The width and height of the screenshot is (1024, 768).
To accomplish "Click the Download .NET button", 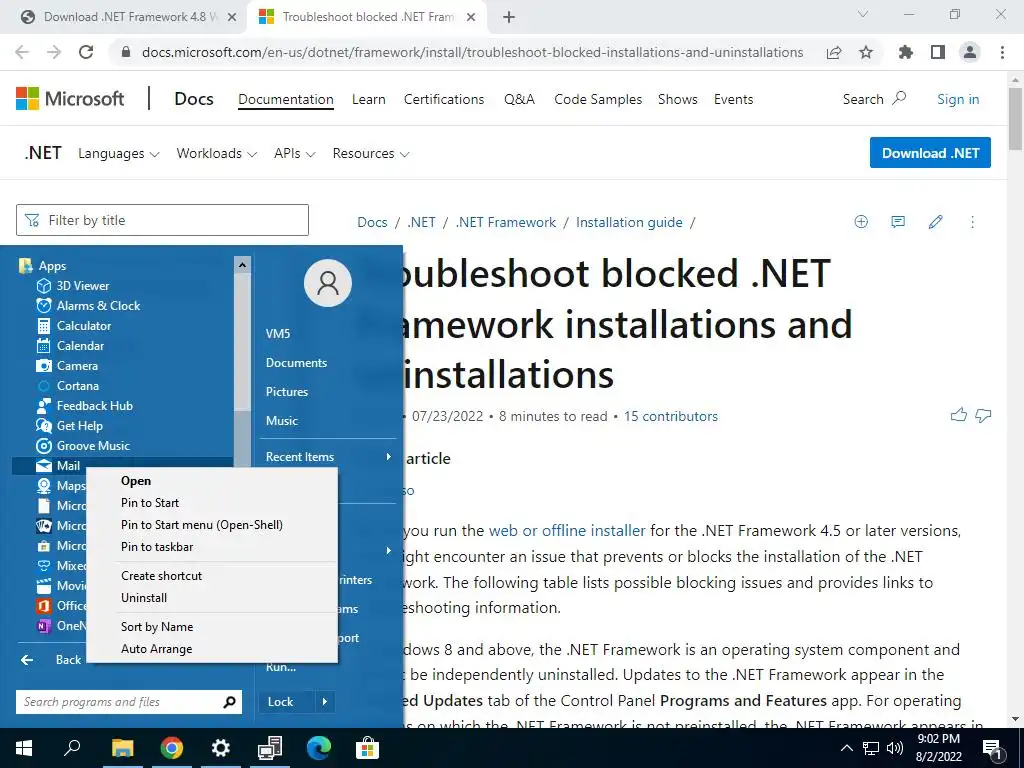I will pyautogui.click(x=930, y=153).
